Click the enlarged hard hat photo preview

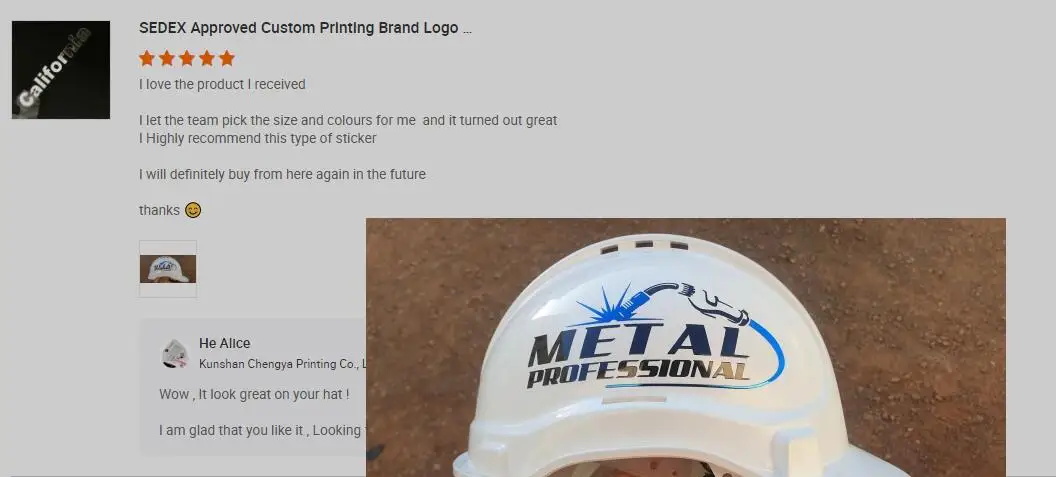(x=686, y=348)
